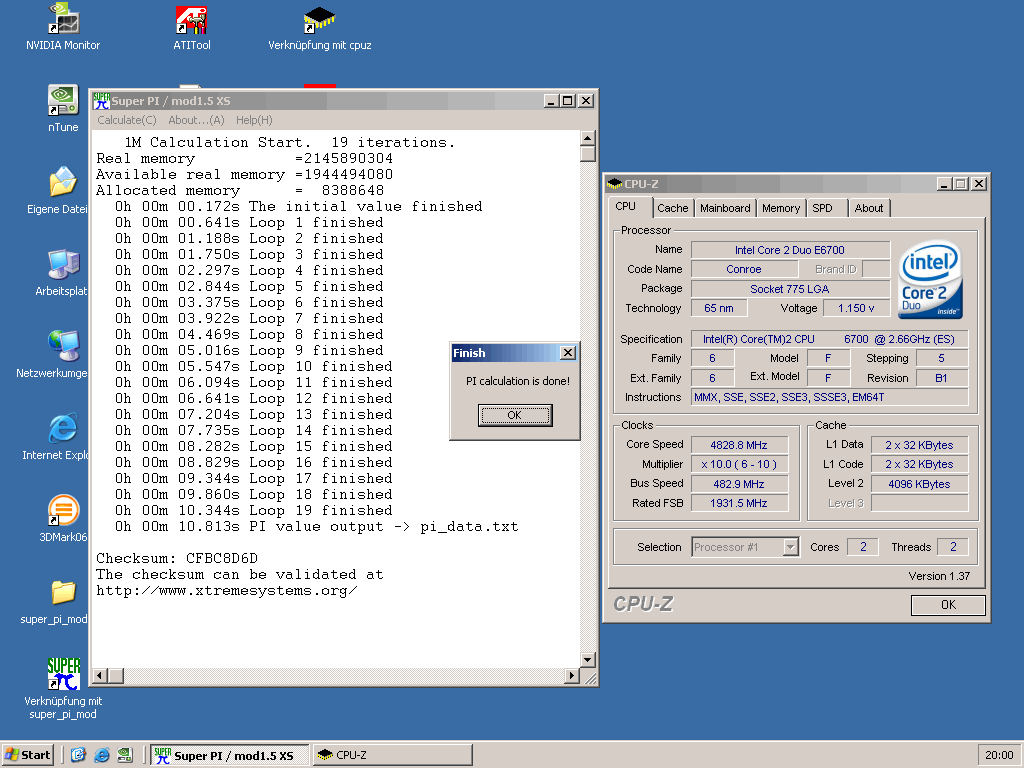This screenshot has height=768, width=1024.
Task: Click the third quick launch icon
Action: pos(125,755)
